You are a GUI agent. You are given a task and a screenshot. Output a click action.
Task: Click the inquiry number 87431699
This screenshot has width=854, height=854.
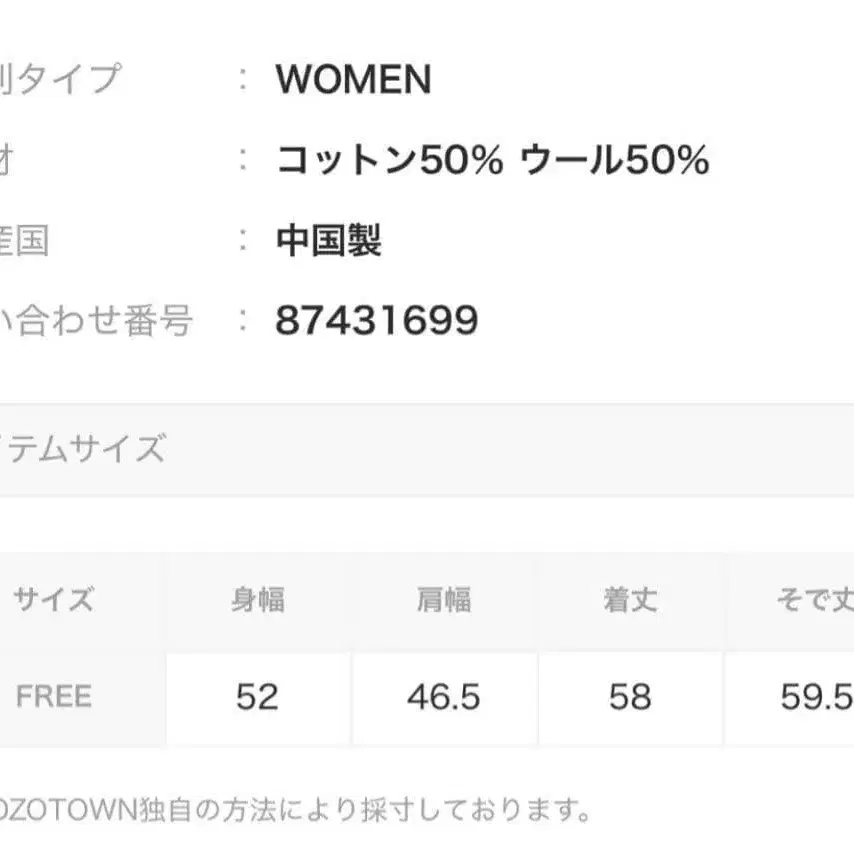pos(377,321)
